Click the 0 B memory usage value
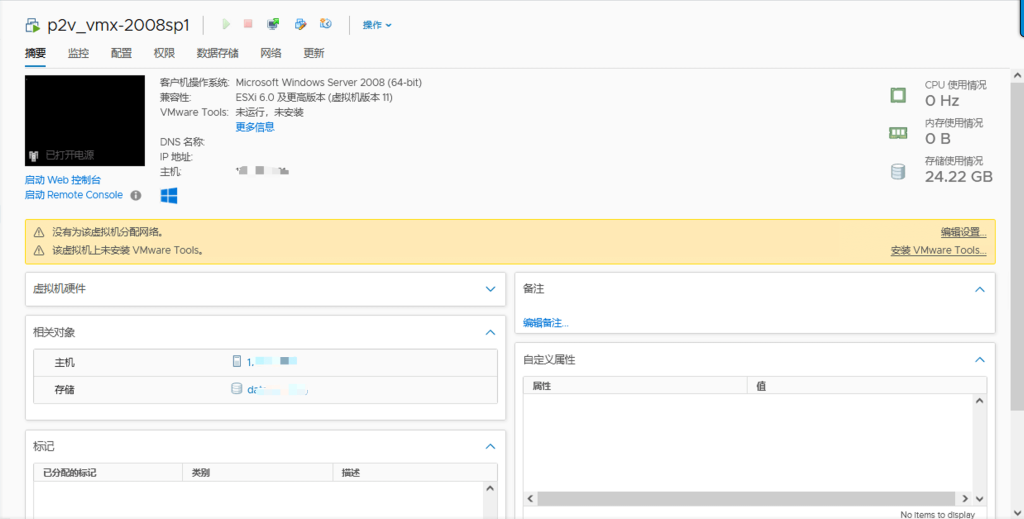 point(938,138)
